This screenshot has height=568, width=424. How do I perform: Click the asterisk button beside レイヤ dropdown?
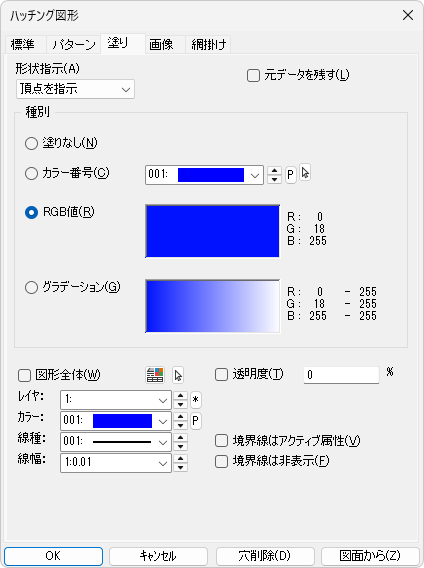click(x=196, y=400)
